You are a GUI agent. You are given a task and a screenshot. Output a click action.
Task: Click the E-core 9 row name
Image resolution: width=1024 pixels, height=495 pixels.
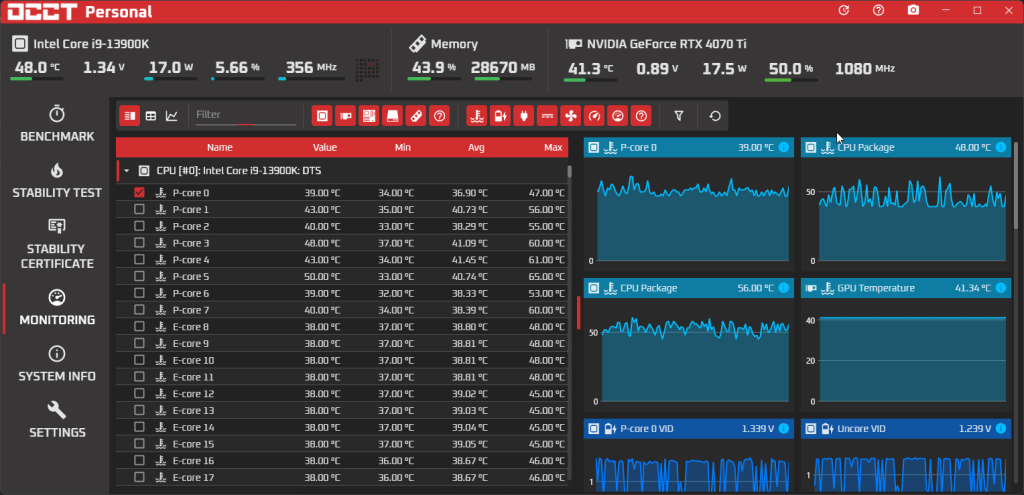tap(191, 343)
